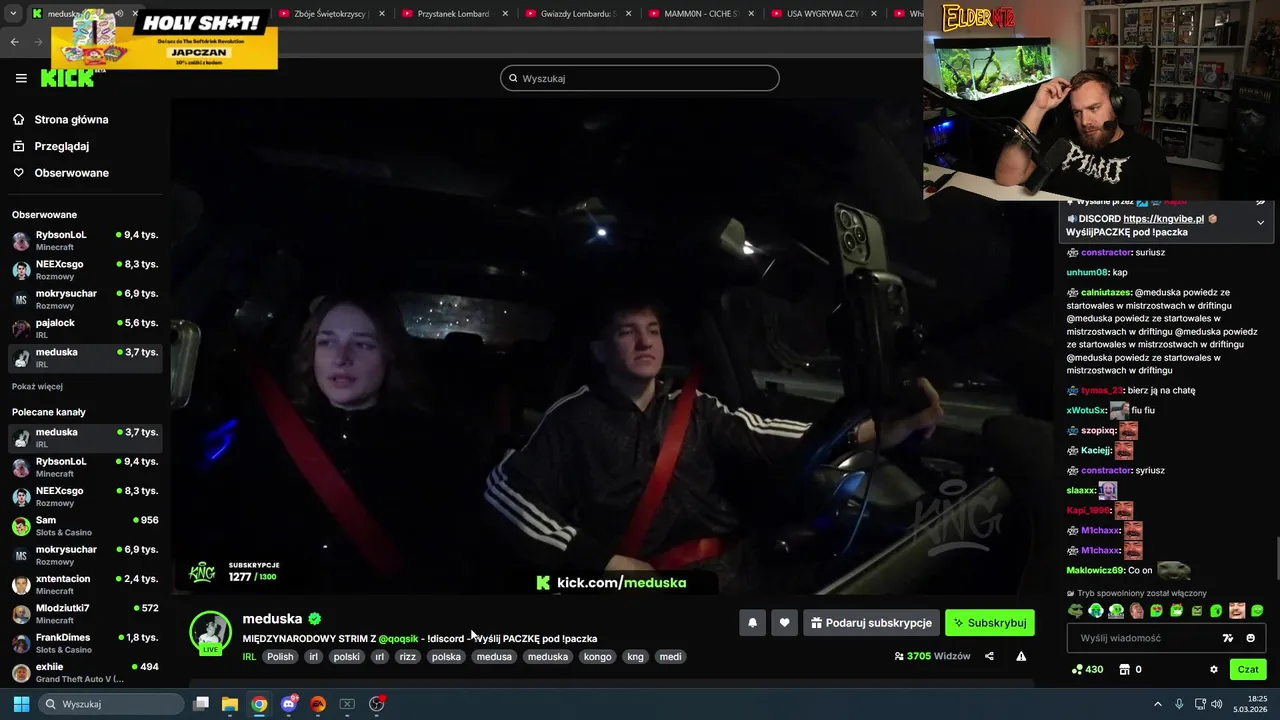The width and height of the screenshot is (1280, 720).
Task: Click the sunglasses frog emote
Action: click(1075, 611)
